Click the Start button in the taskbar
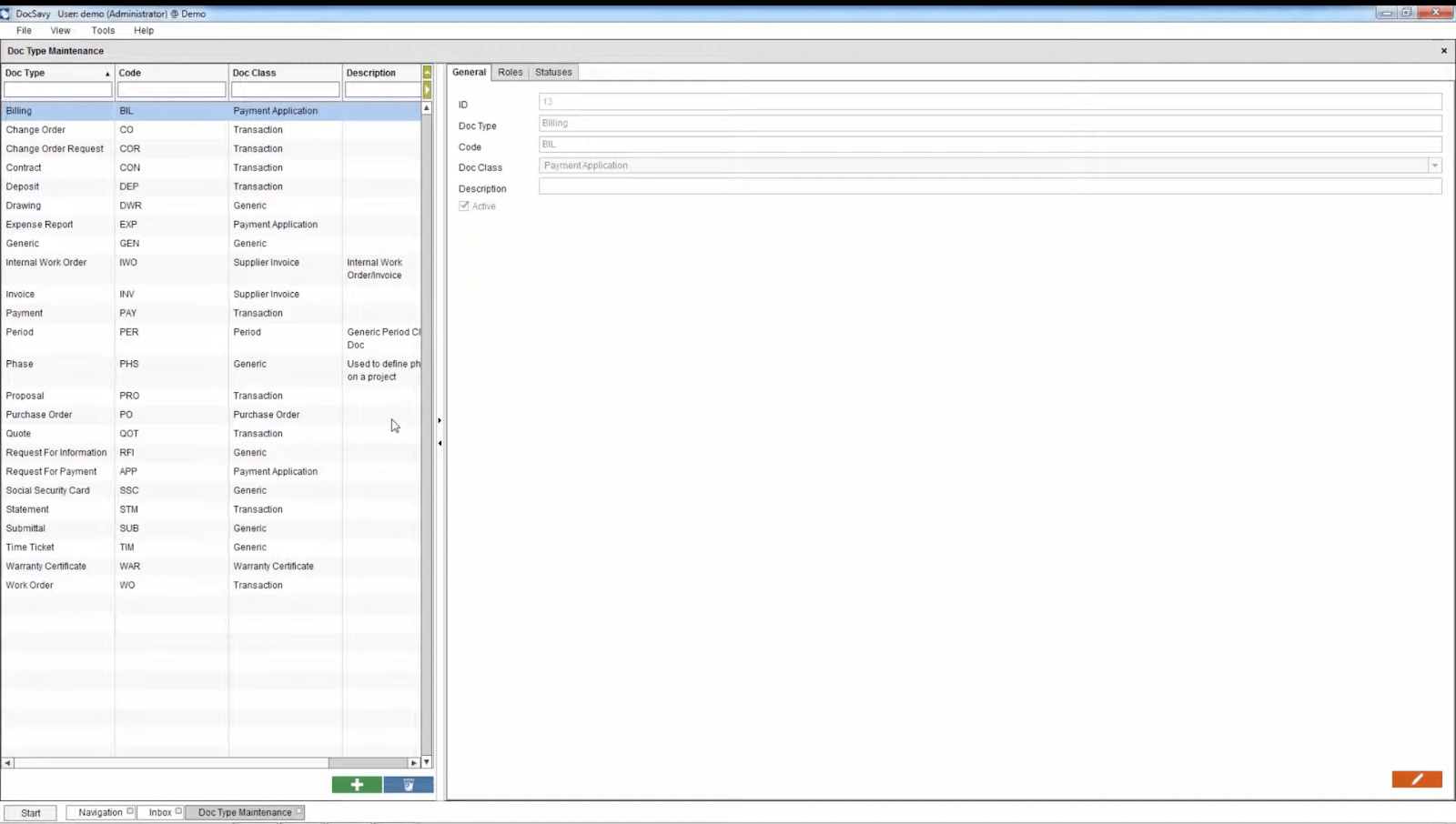1456x824 pixels. (30, 812)
